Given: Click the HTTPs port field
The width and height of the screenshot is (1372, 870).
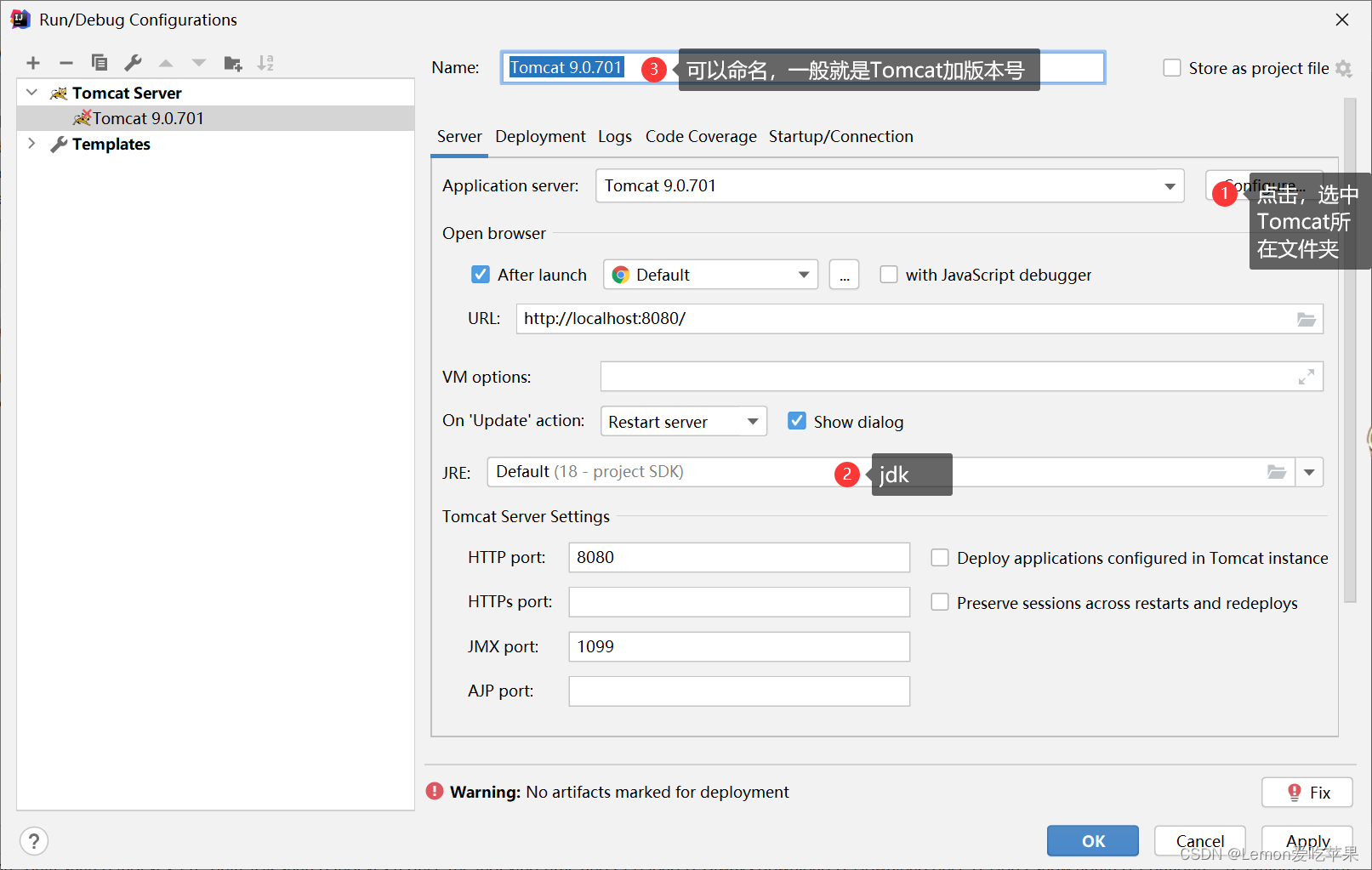Looking at the screenshot, I should click(x=739, y=602).
